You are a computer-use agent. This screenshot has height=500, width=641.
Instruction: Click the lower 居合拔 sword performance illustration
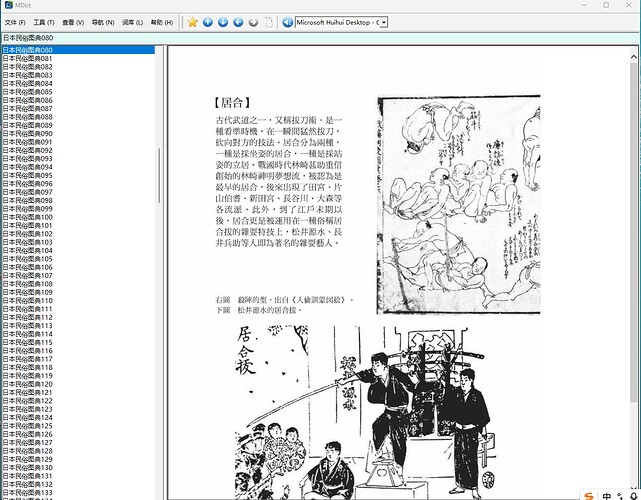[366, 412]
